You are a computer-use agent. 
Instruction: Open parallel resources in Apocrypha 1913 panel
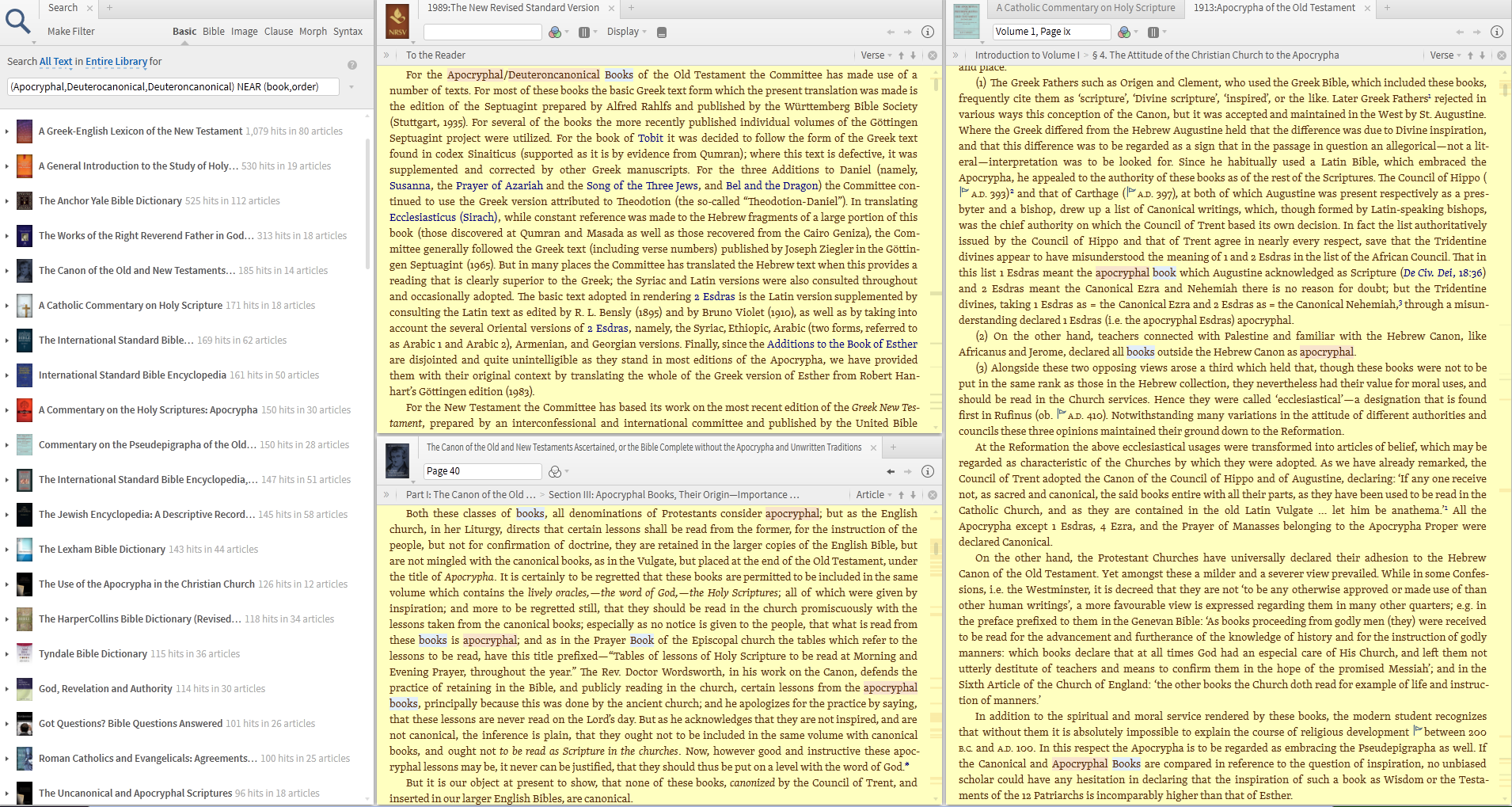(1153, 32)
